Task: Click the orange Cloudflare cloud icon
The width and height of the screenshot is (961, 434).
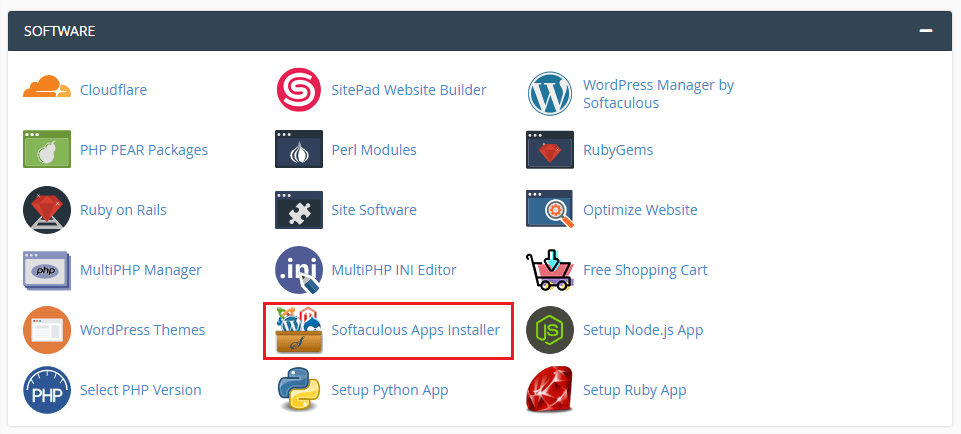Action: click(x=47, y=87)
